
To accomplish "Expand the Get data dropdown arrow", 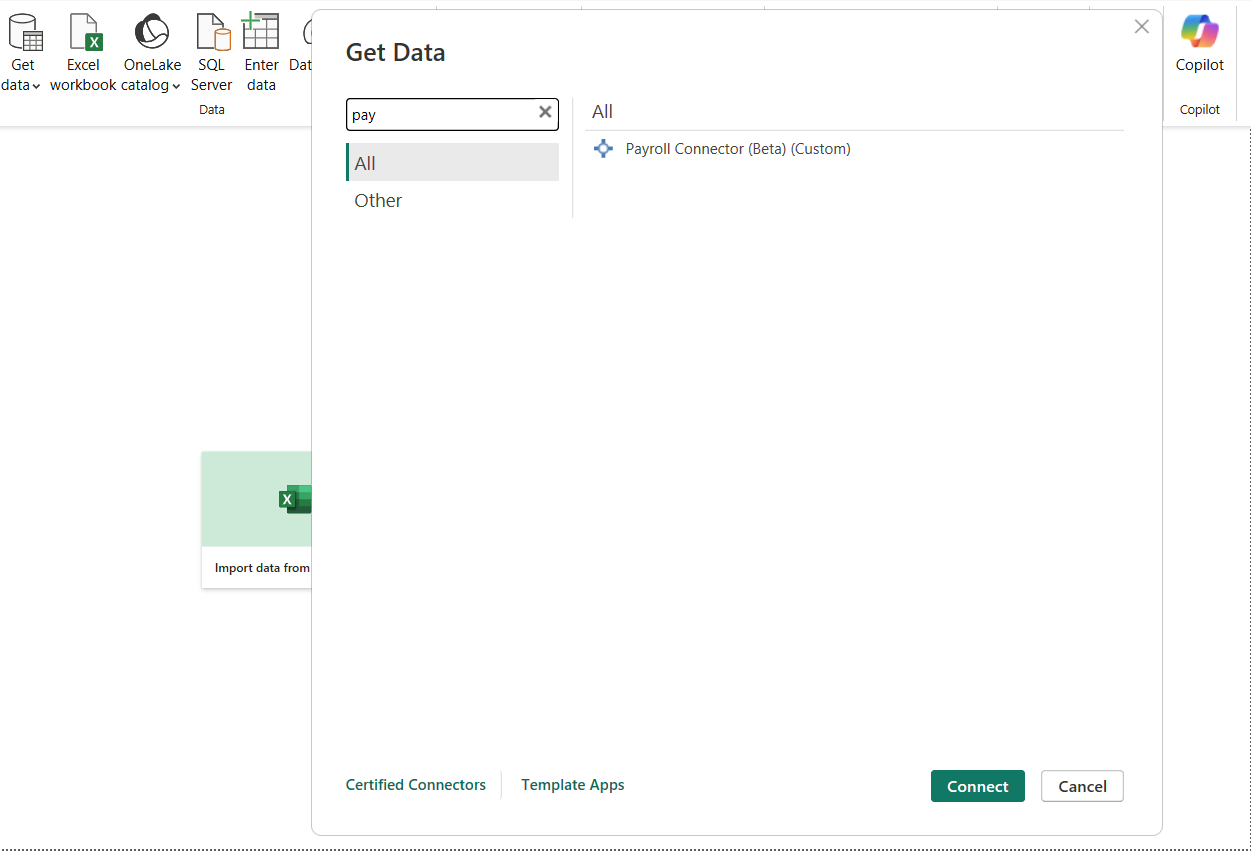I will (x=36, y=86).
